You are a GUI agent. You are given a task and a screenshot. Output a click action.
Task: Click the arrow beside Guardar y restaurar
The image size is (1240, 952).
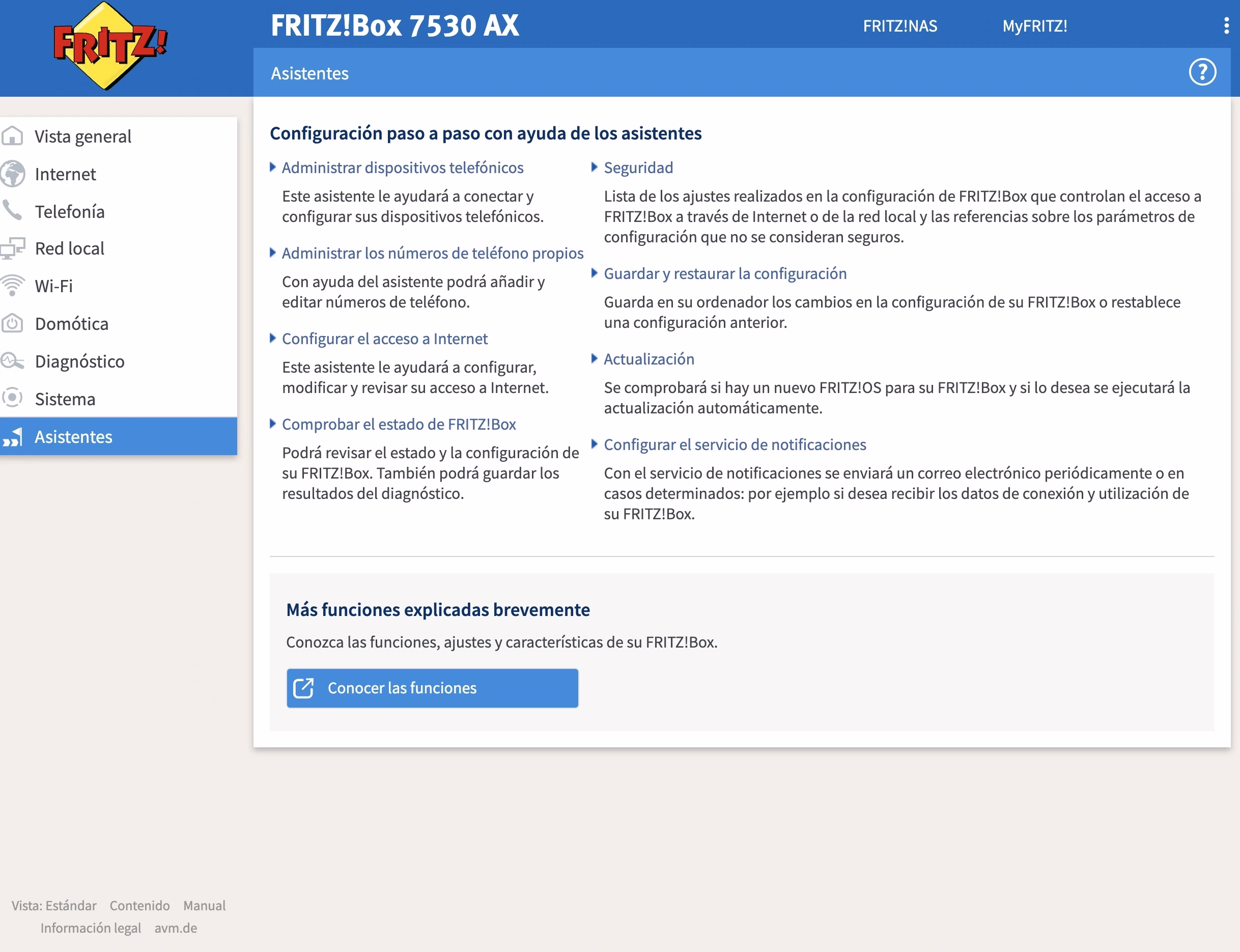[594, 273]
